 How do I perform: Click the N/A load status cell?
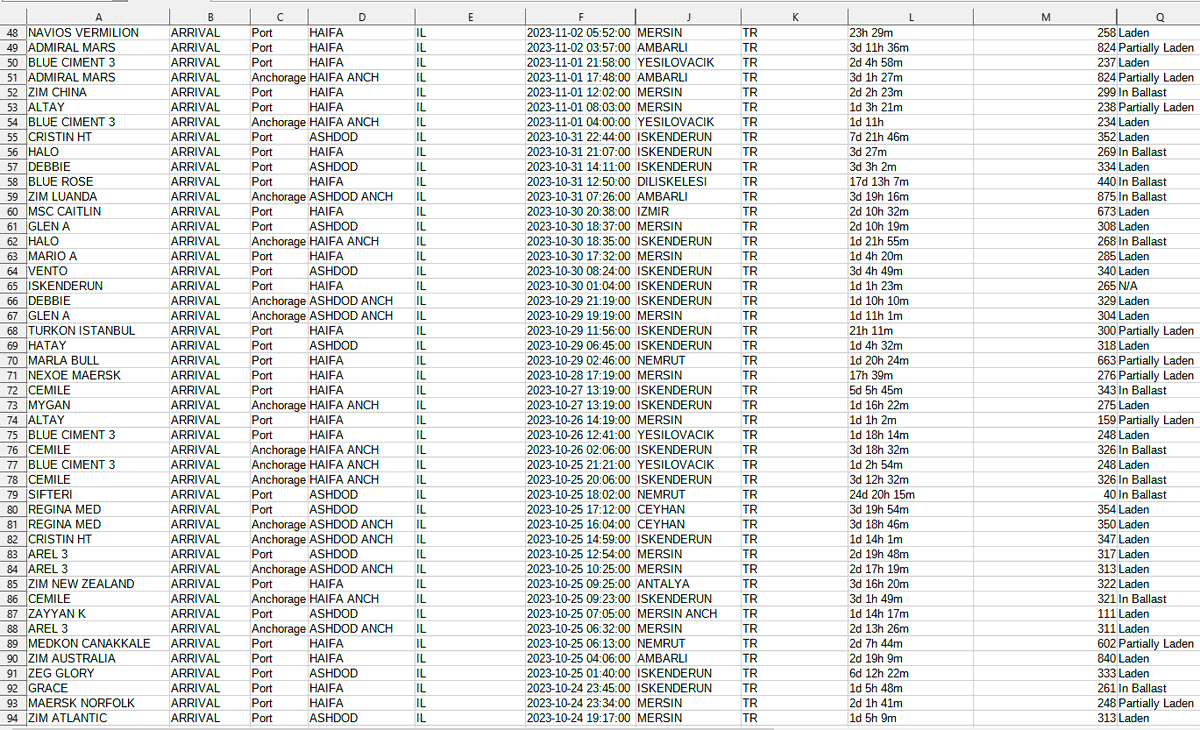click(x=1158, y=286)
